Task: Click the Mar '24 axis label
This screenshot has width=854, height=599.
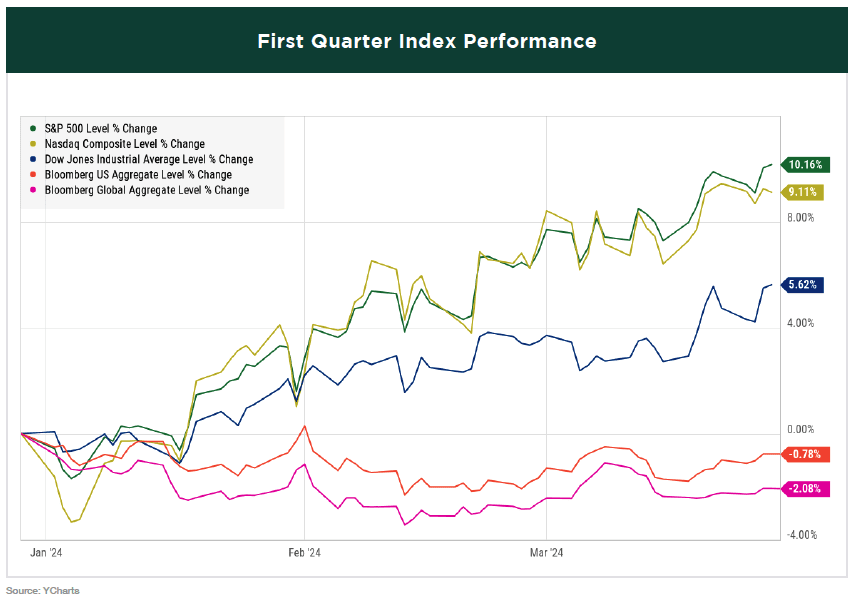Action: pos(546,551)
